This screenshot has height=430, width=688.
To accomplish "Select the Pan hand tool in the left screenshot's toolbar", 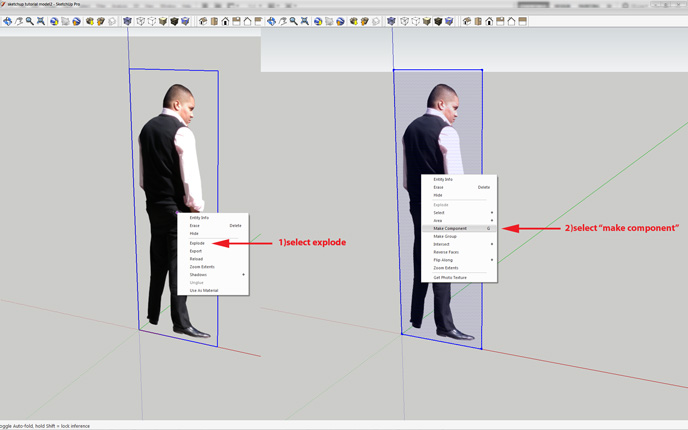I will coord(19,21).
